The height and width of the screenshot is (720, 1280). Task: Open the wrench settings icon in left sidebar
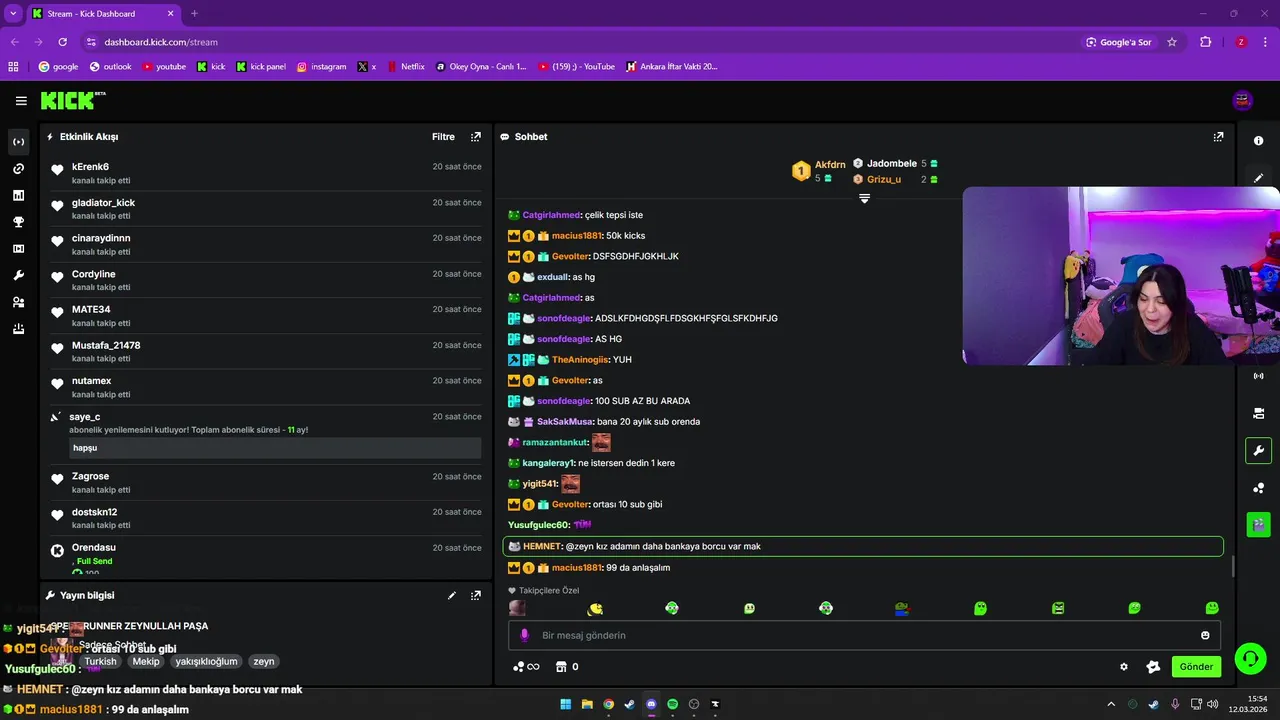[x=18, y=275]
